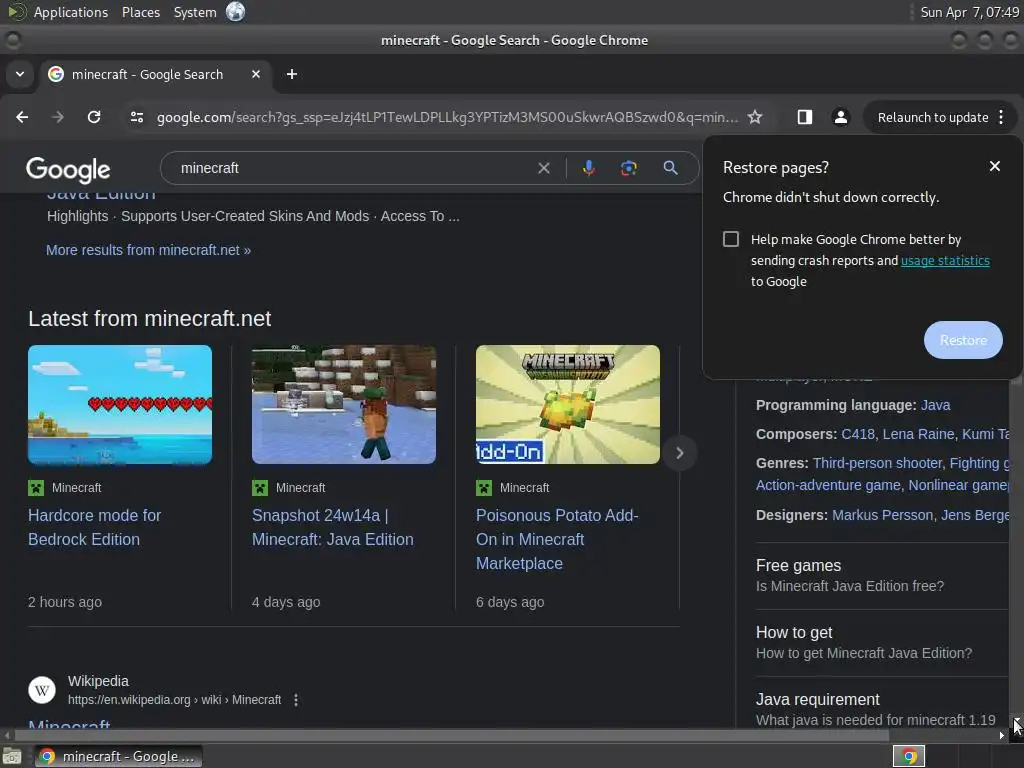Clear the Google search box text
The image size is (1024, 768).
(543, 168)
